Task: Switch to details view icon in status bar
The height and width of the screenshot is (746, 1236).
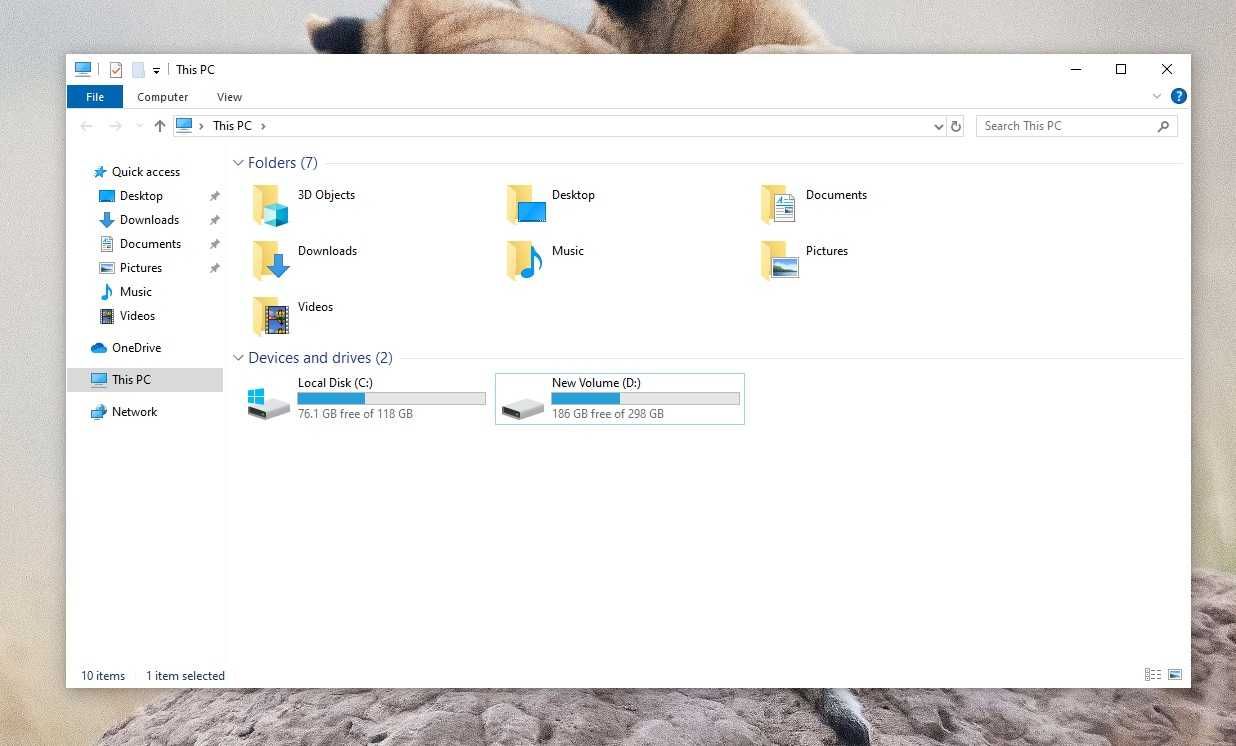Action: [x=1153, y=675]
